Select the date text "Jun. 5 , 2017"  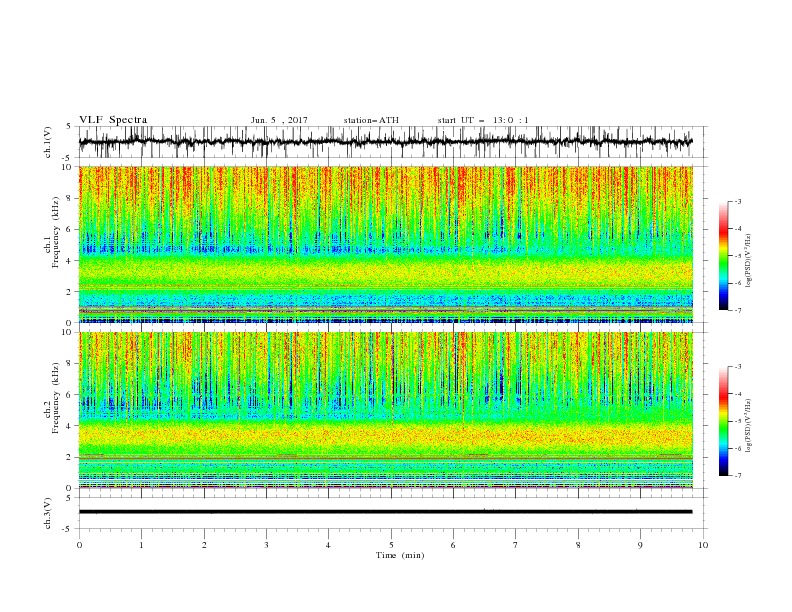(x=279, y=120)
